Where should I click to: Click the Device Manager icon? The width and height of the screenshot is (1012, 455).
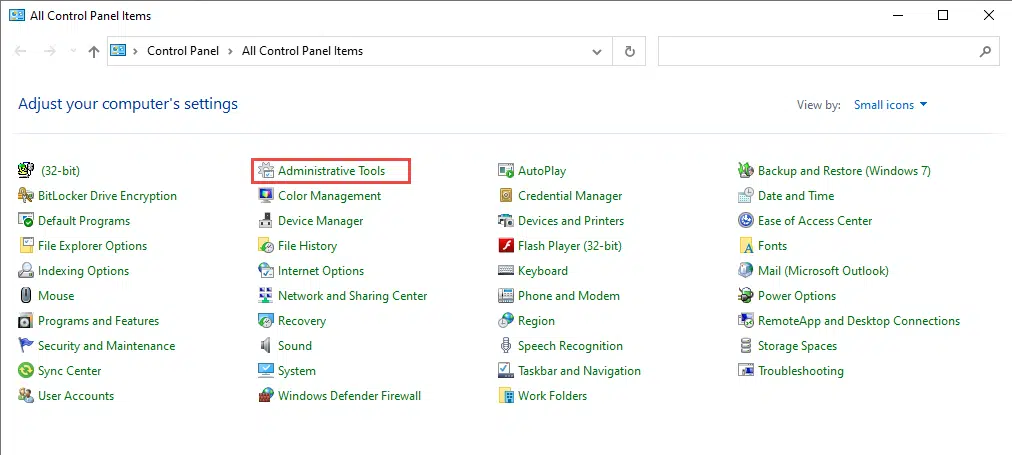266,221
